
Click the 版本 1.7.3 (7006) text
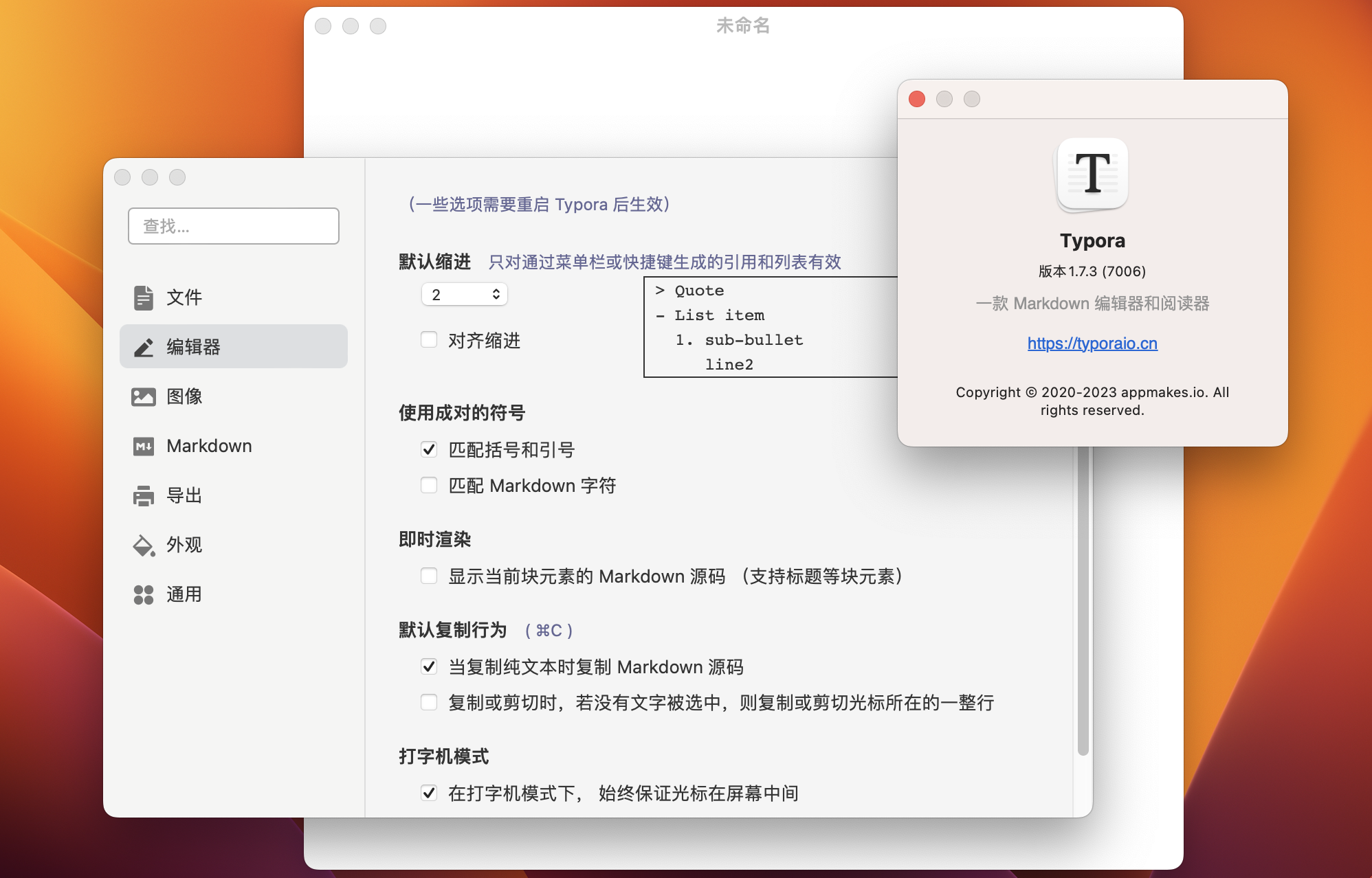tap(1092, 271)
